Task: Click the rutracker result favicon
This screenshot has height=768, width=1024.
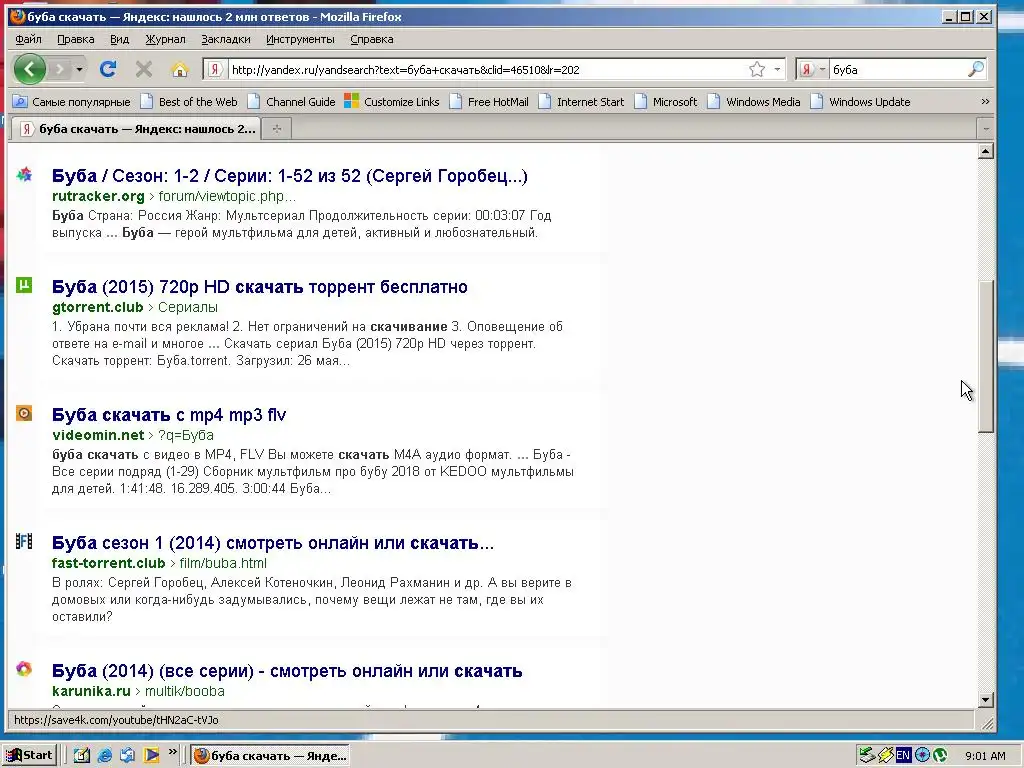Action: pyautogui.click(x=24, y=174)
